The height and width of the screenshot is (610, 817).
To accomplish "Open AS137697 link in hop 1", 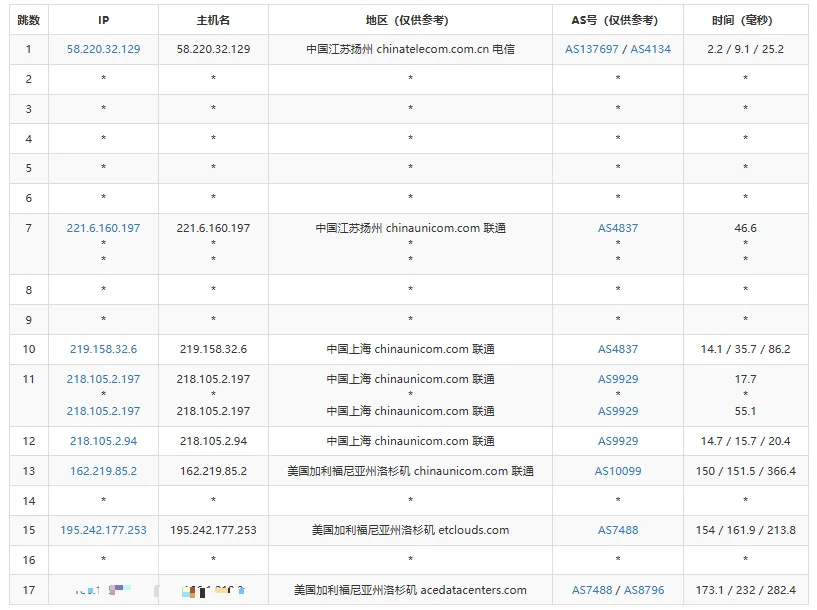I will tap(591, 49).
